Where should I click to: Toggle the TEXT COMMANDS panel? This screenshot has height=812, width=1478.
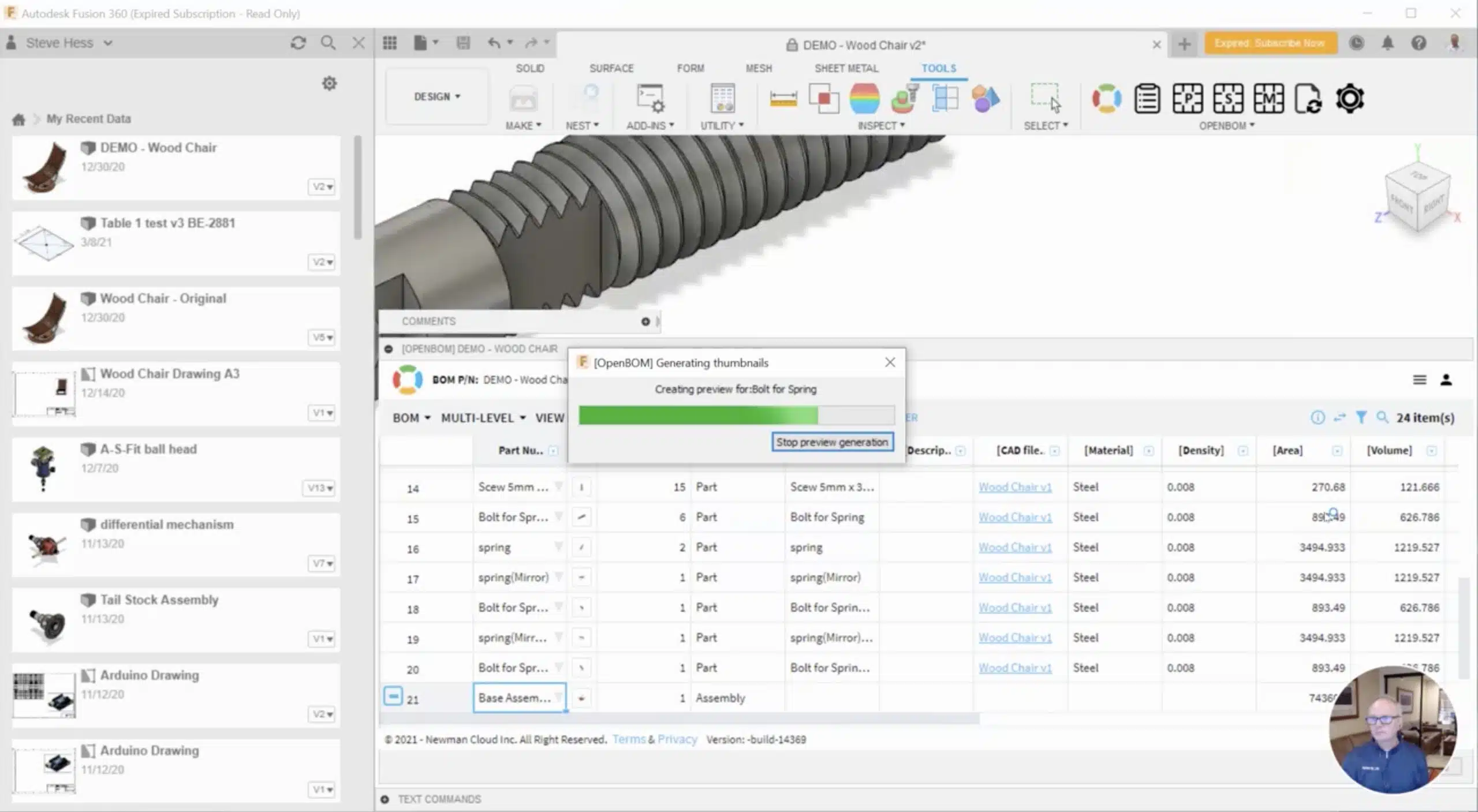385,799
